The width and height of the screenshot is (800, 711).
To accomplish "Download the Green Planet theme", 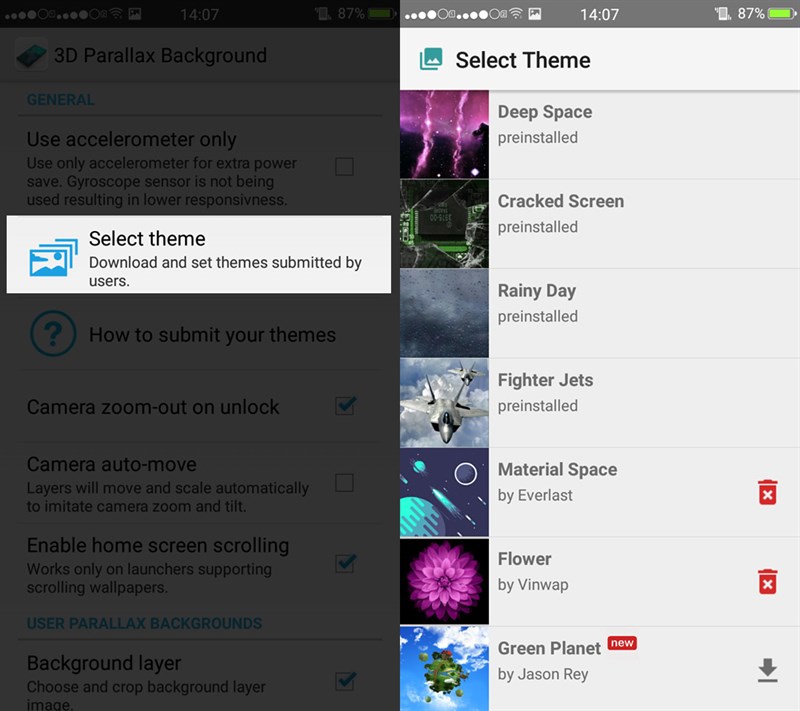I will point(767,670).
